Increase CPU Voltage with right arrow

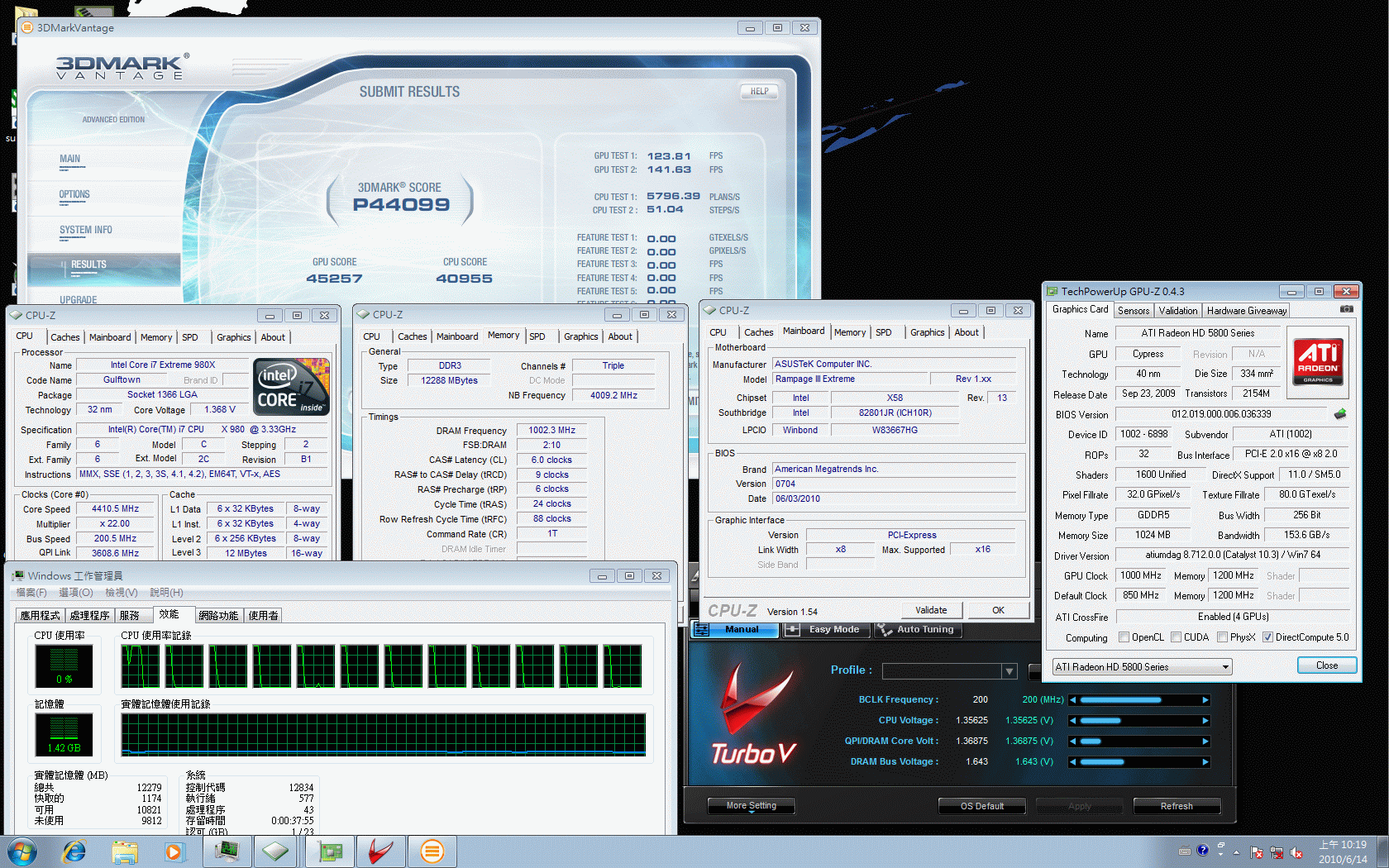(1205, 721)
